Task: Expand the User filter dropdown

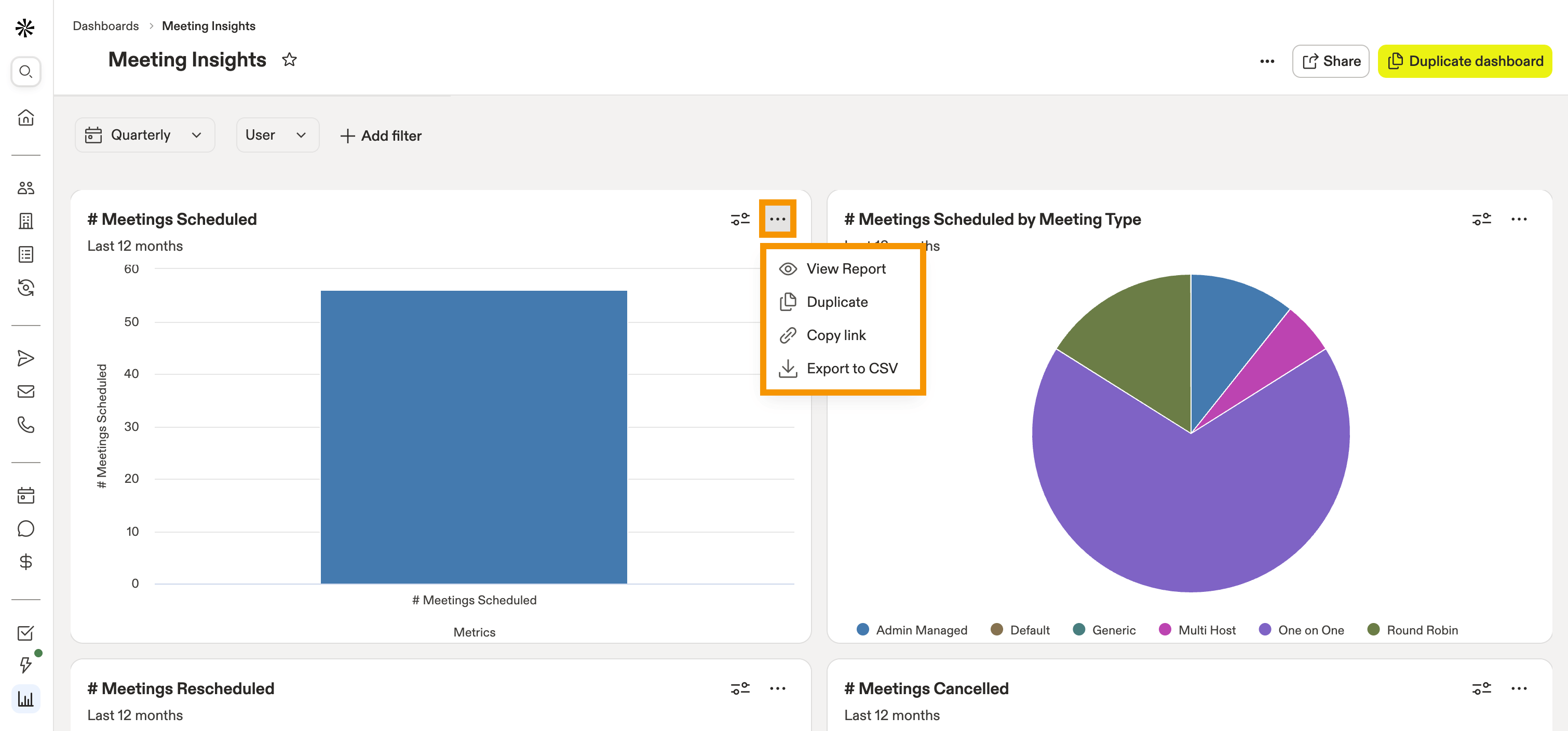Action: tap(277, 135)
